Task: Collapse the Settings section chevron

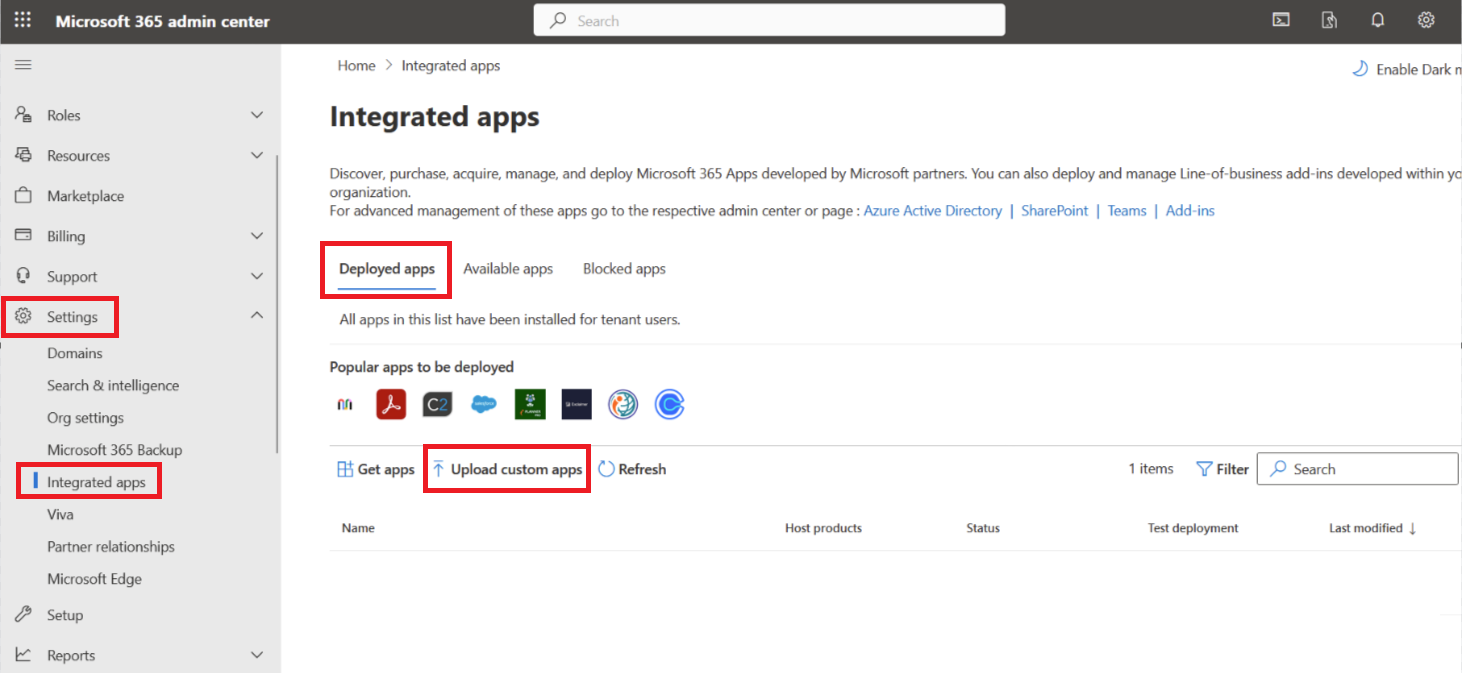Action: pos(256,316)
